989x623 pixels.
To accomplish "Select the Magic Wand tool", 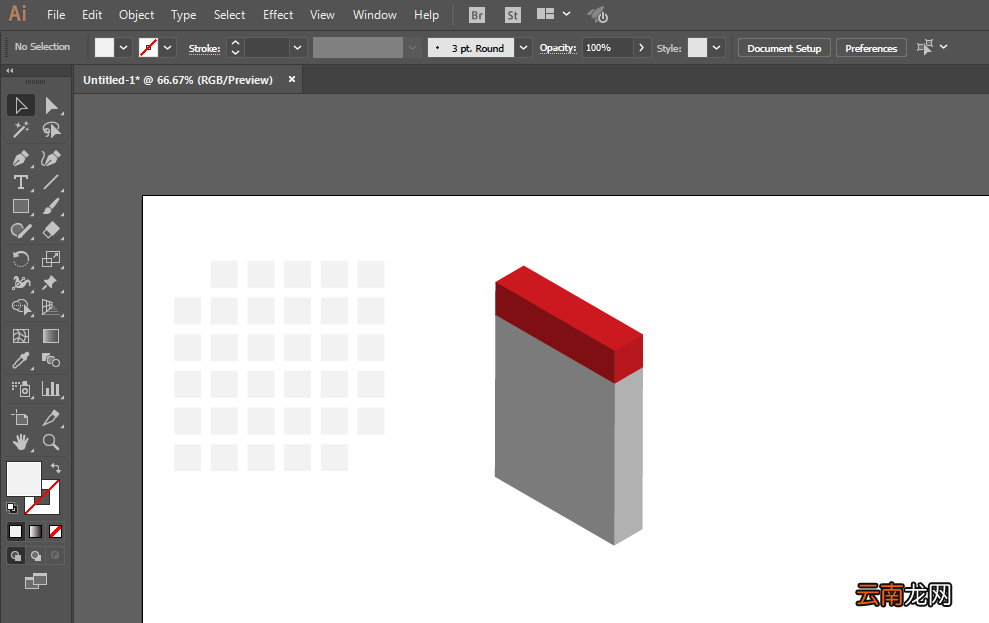I will [x=21, y=130].
